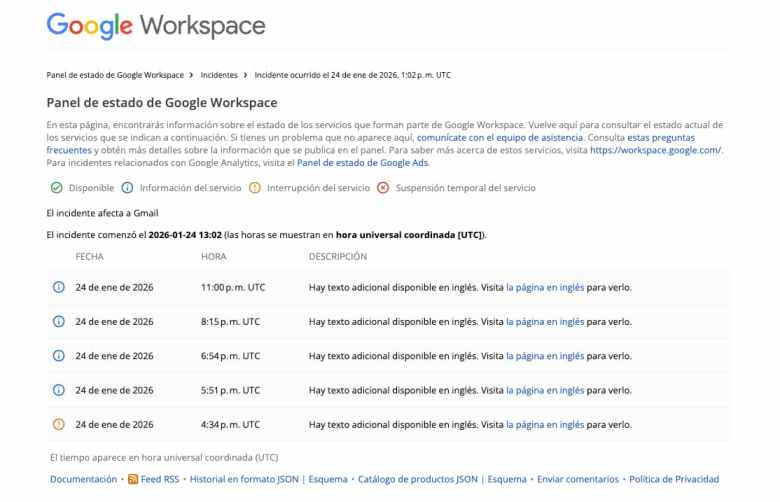Open the Panel de estado breadcrumb link

[115, 75]
